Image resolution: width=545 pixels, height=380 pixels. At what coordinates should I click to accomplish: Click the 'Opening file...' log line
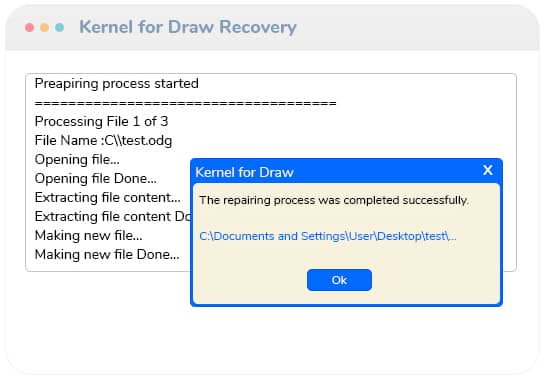(77, 160)
